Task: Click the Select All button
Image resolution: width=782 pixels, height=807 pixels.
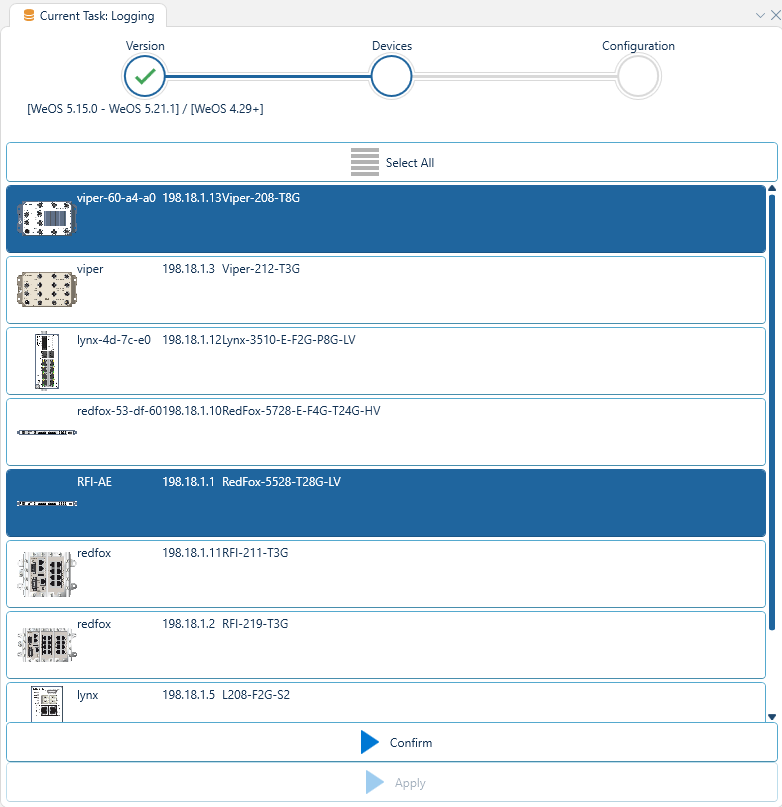Action: click(392, 162)
